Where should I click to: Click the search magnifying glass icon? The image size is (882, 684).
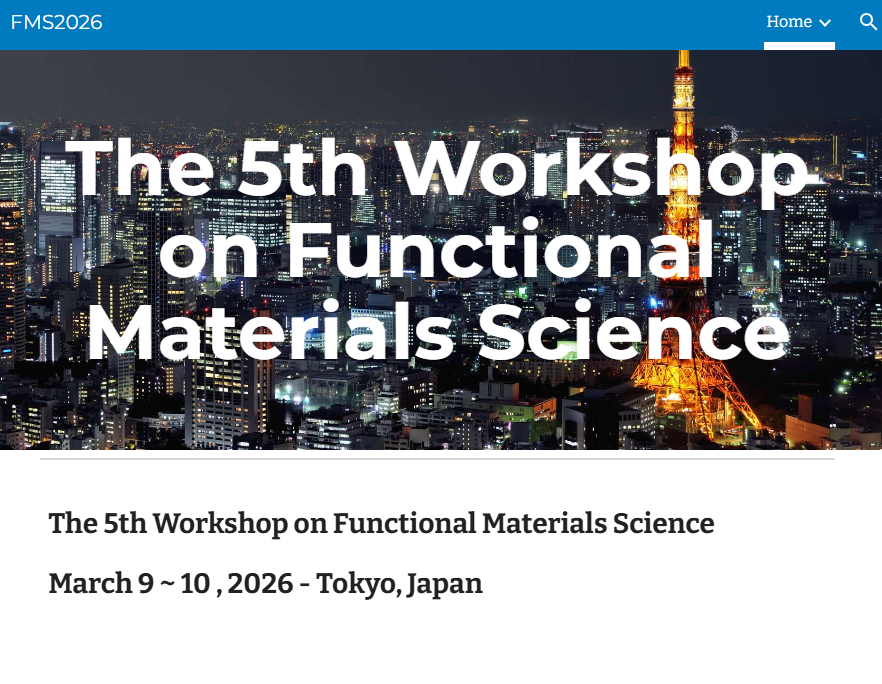[867, 22]
